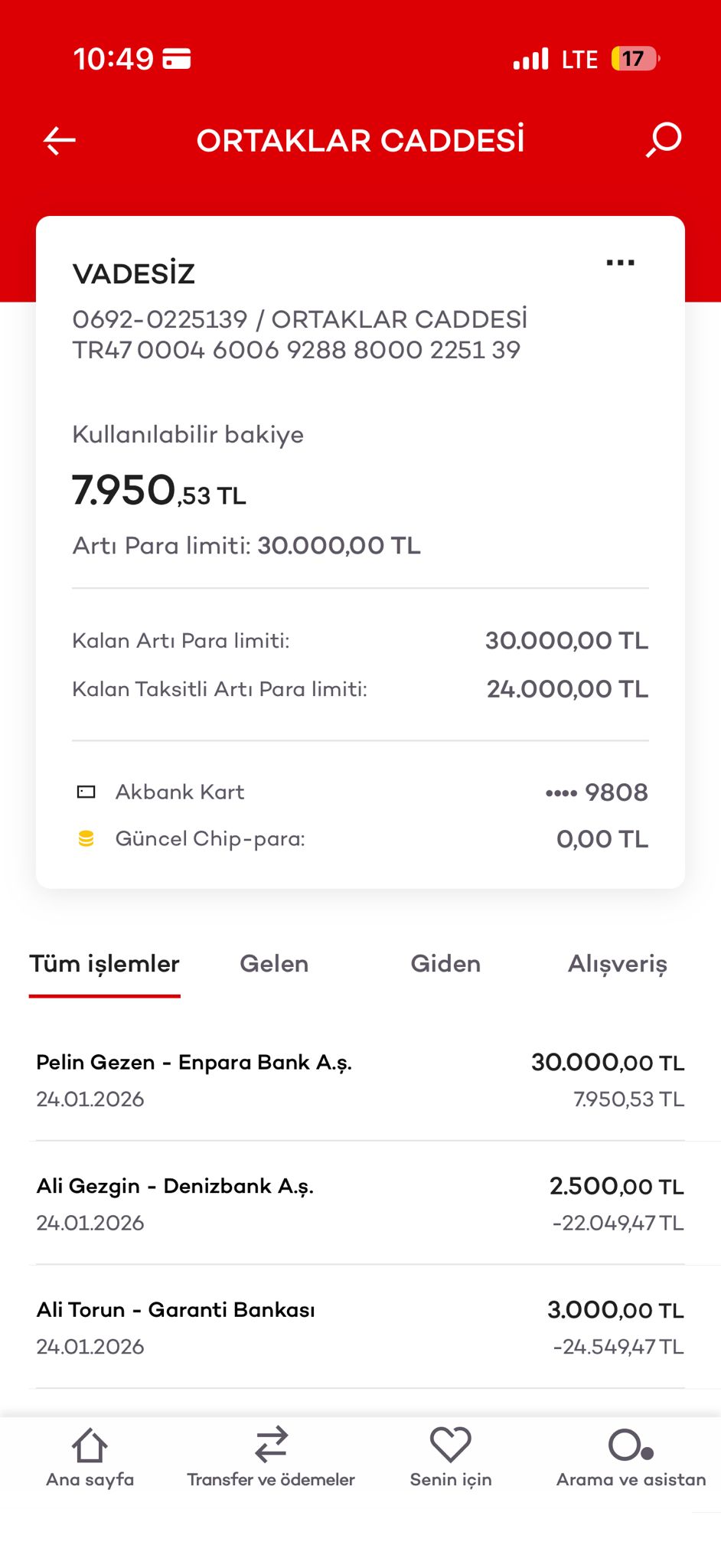Select the Alışveriş tab

click(618, 965)
